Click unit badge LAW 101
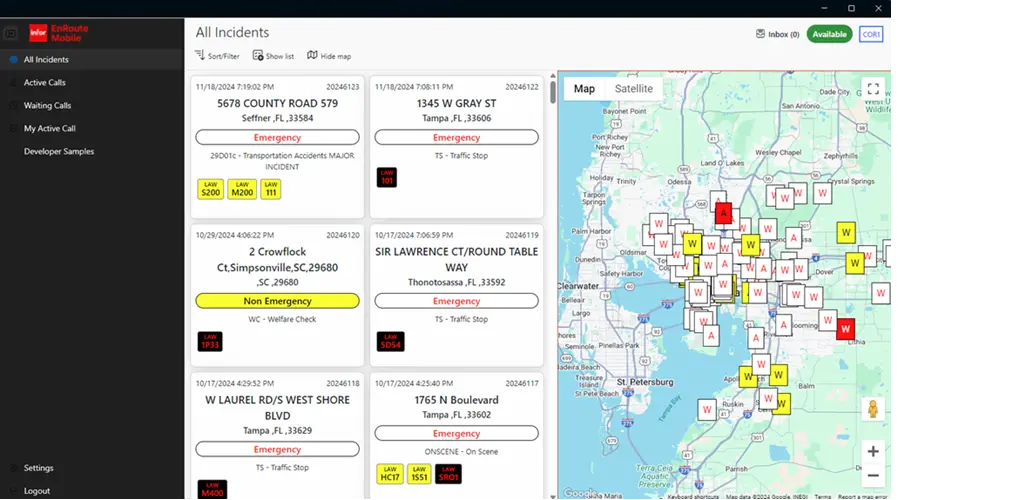The image size is (1024, 500). pyautogui.click(x=387, y=178)
